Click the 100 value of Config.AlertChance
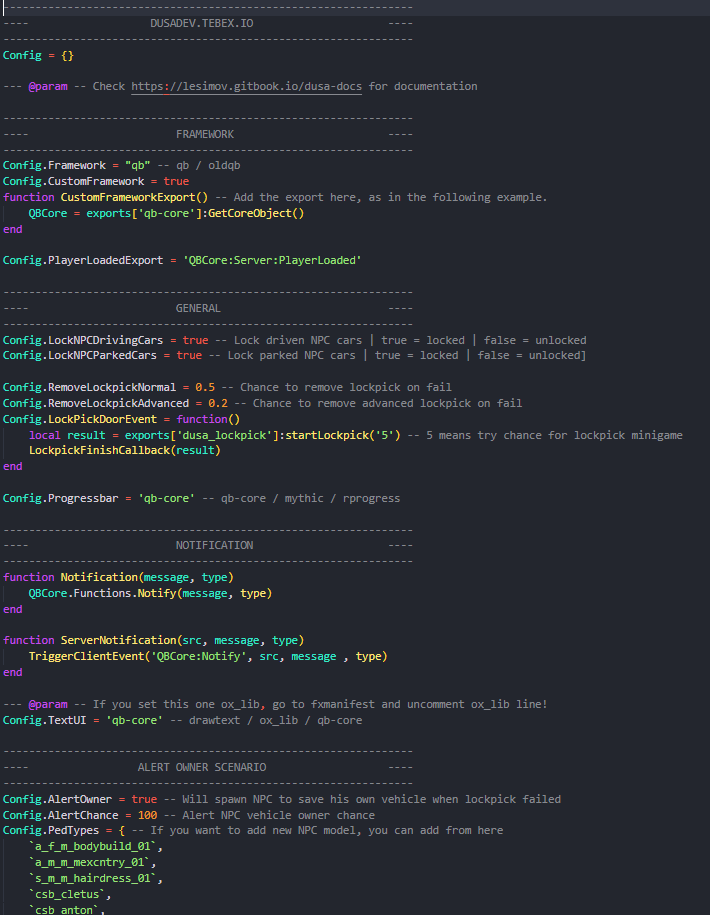Image resolution: width=710 pixels, height=915 pixels. (x=146, y=815)
